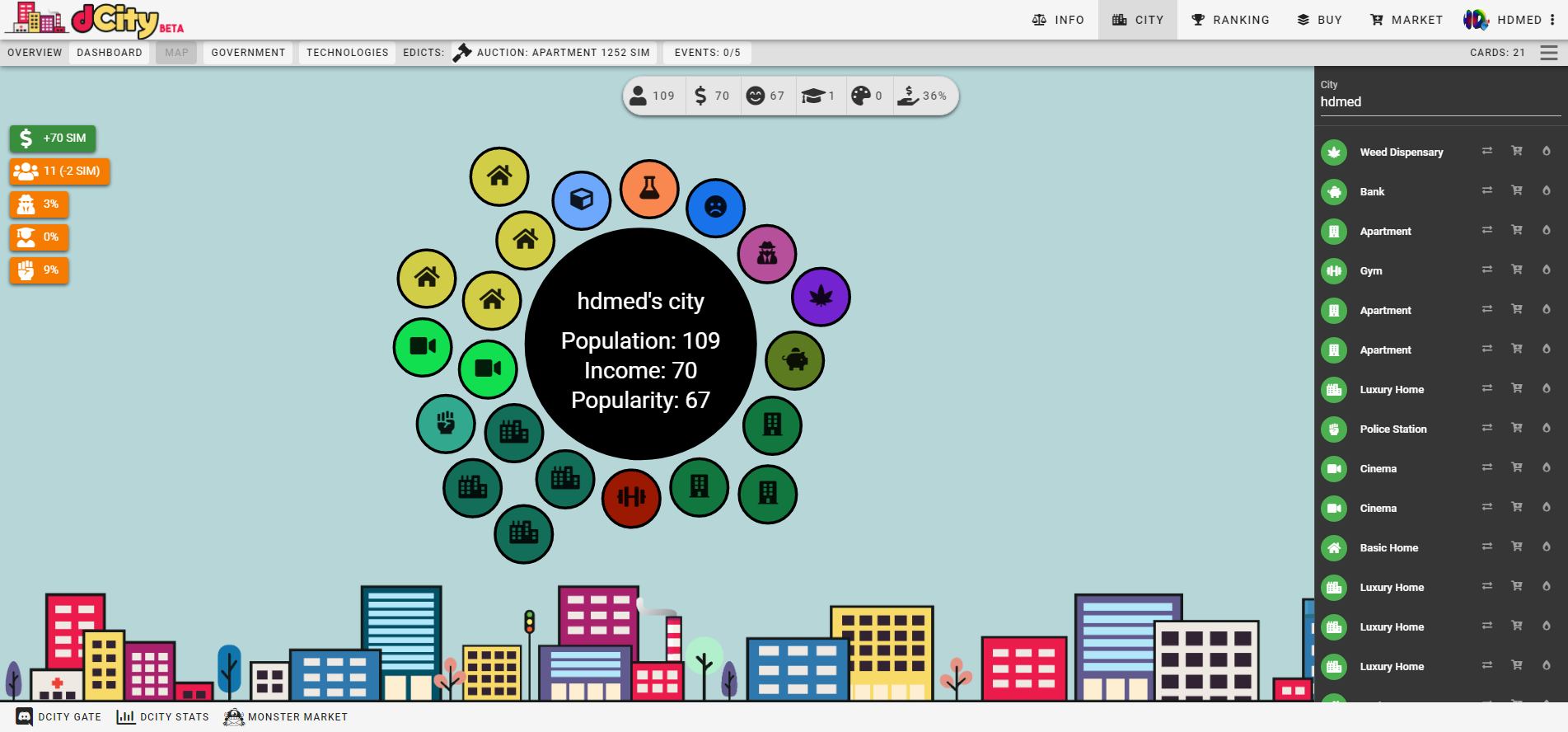
Task: Open the BUY page
Action: [x=1319, y=20]
